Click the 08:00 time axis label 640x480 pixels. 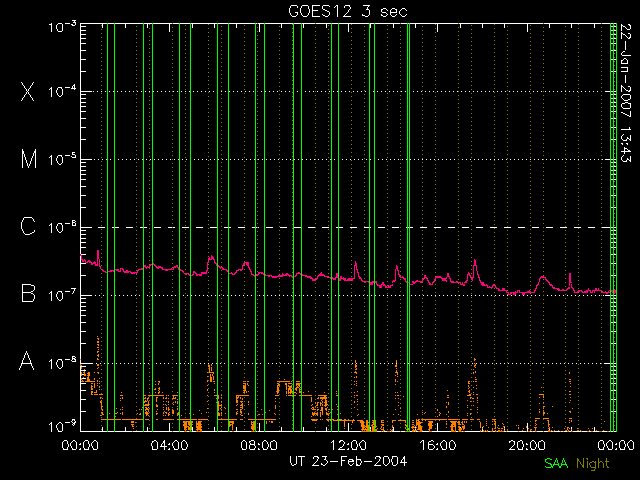click(259, 445)
